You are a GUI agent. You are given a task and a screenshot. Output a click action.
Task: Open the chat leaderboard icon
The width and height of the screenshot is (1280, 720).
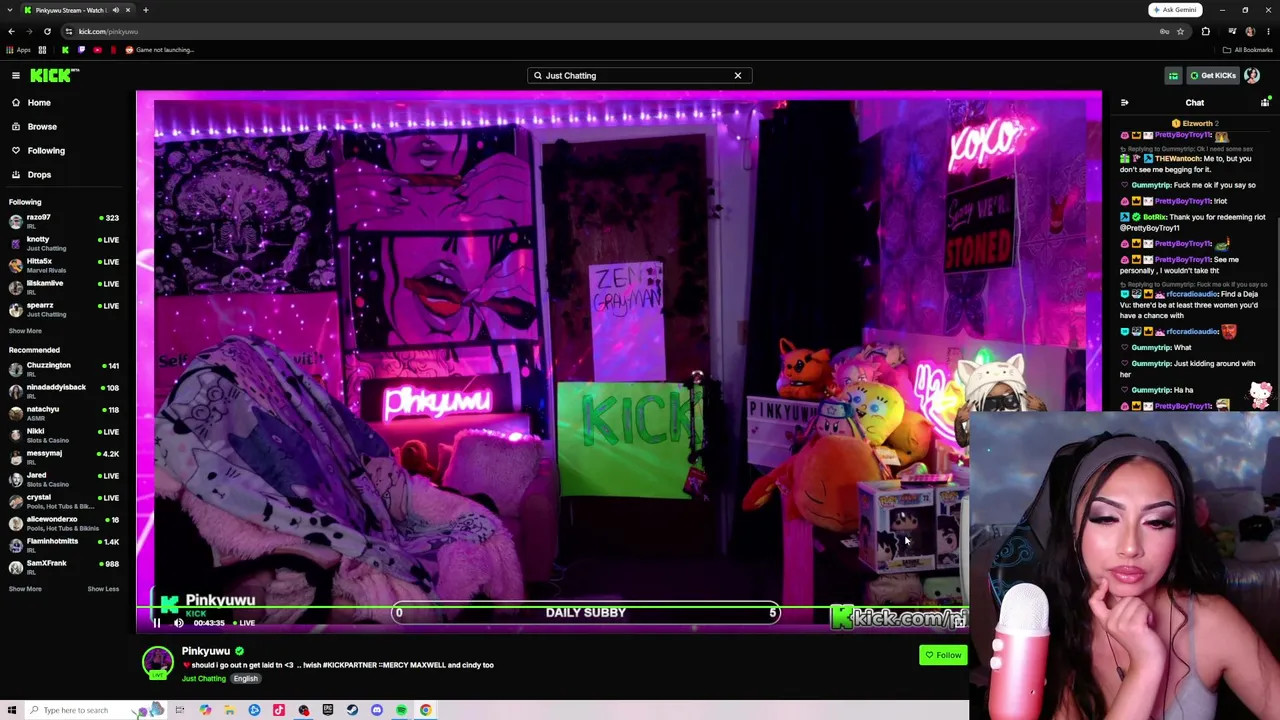point(1265,102)
